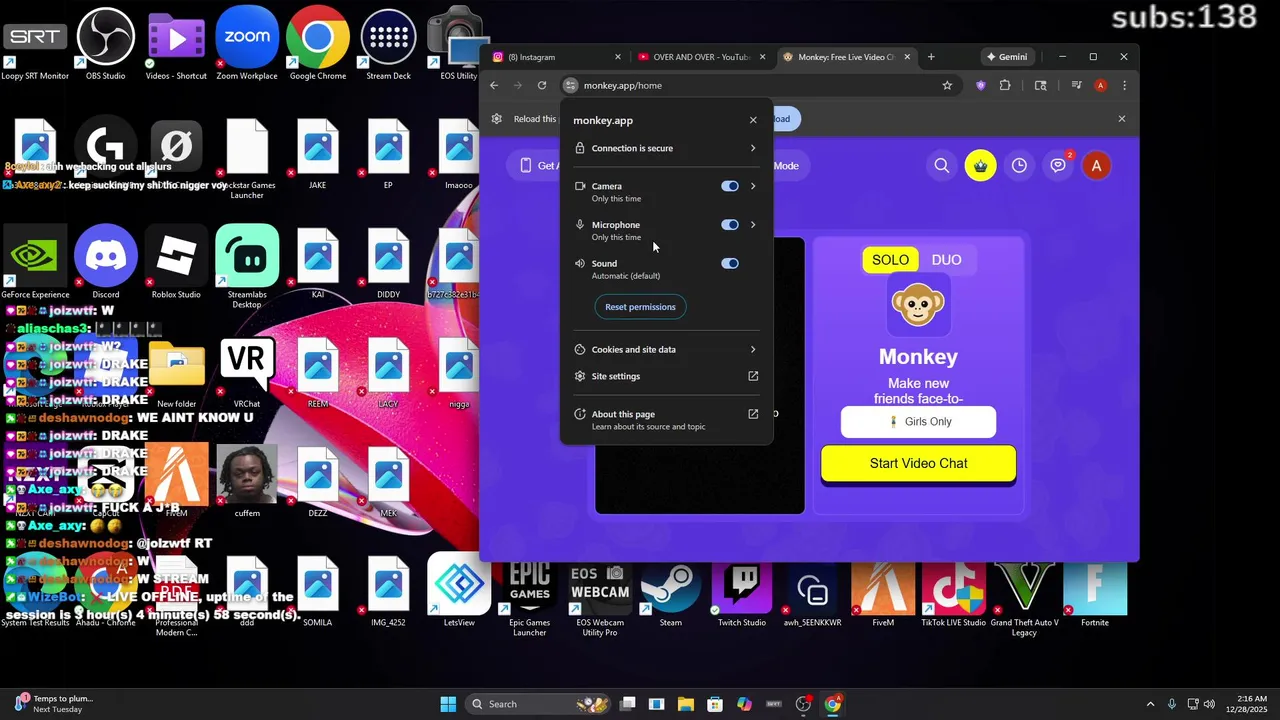1280x720 pixels.
Task: Expand the Microphone permission chevron
Action: (753, 225)
